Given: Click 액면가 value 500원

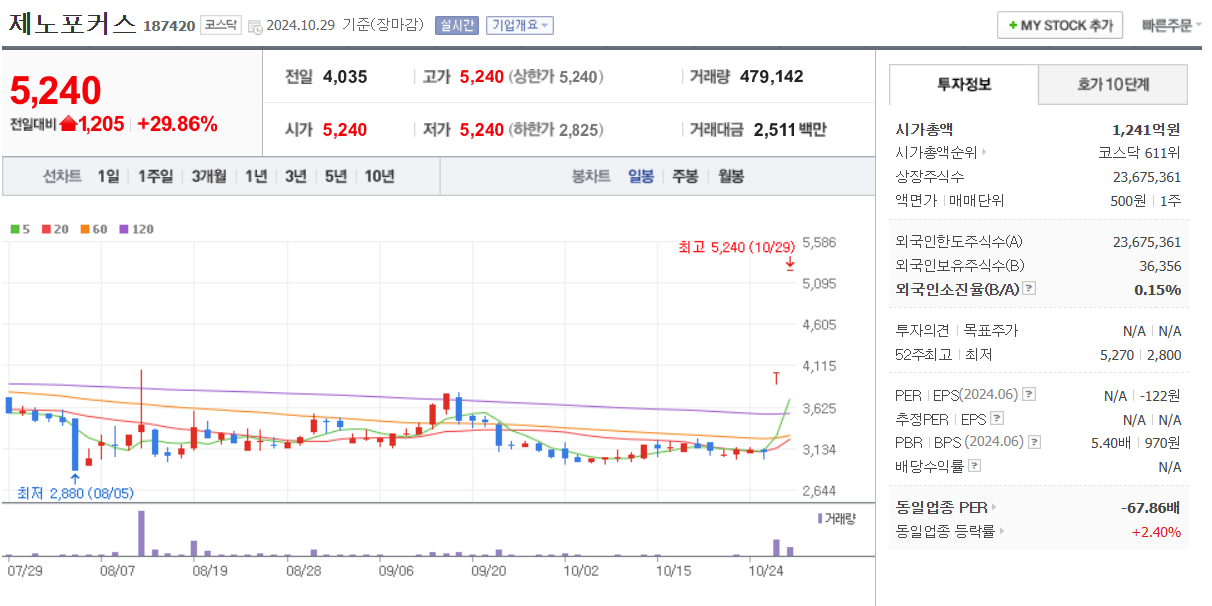Looking at the screenshot, I should 1126,201.
